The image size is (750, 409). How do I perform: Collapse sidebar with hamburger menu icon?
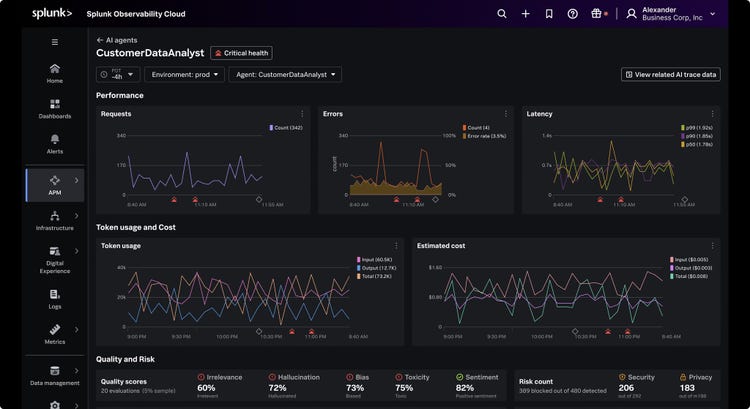[x=55, y=42]
